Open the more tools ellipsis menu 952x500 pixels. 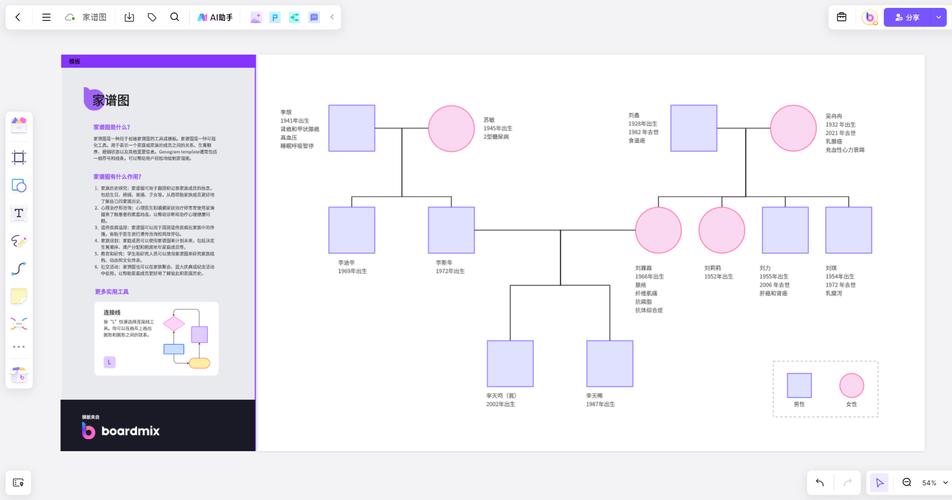(x=19, y=347)
